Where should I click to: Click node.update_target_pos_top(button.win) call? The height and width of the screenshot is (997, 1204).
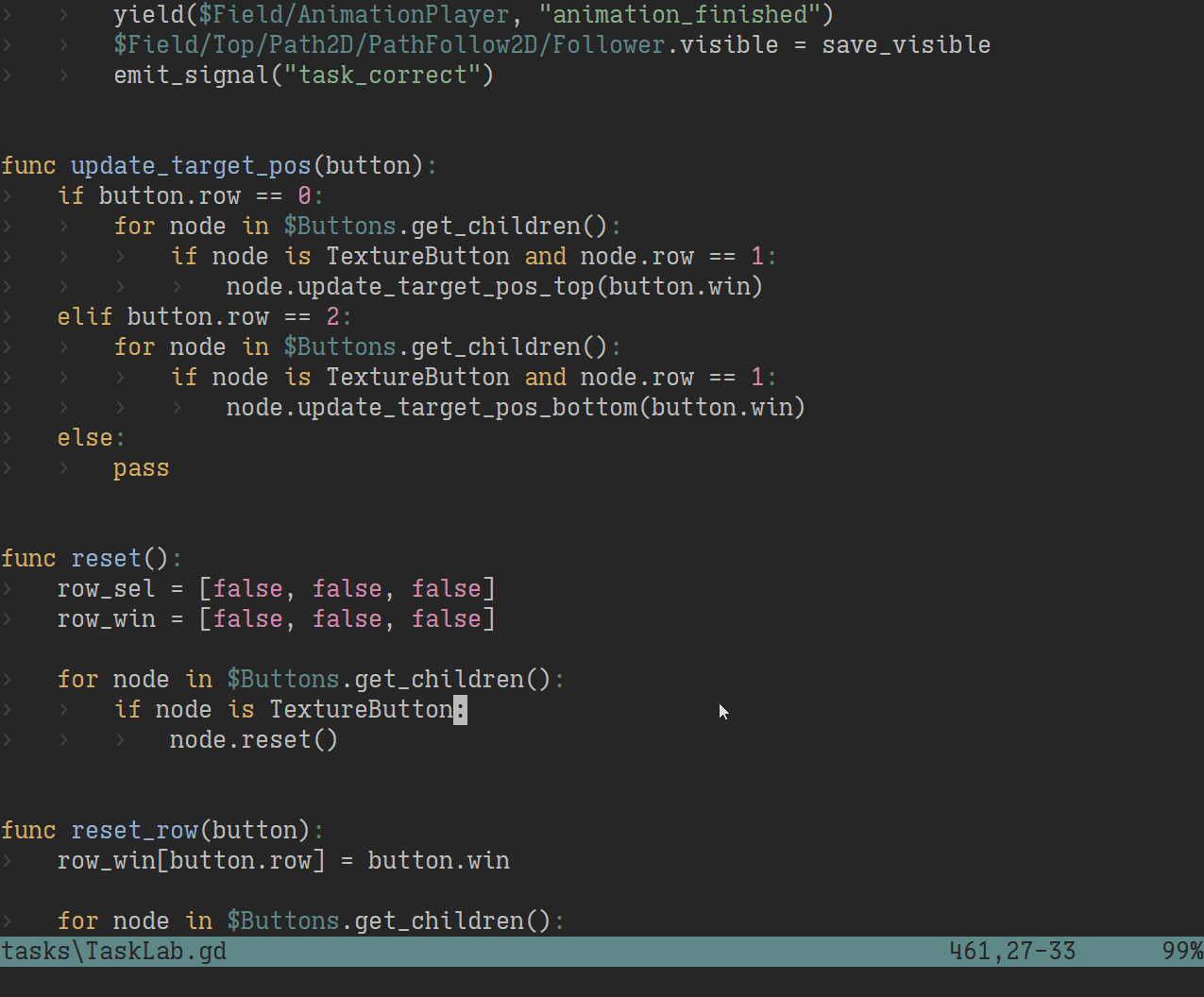click(x=494, y=287)
